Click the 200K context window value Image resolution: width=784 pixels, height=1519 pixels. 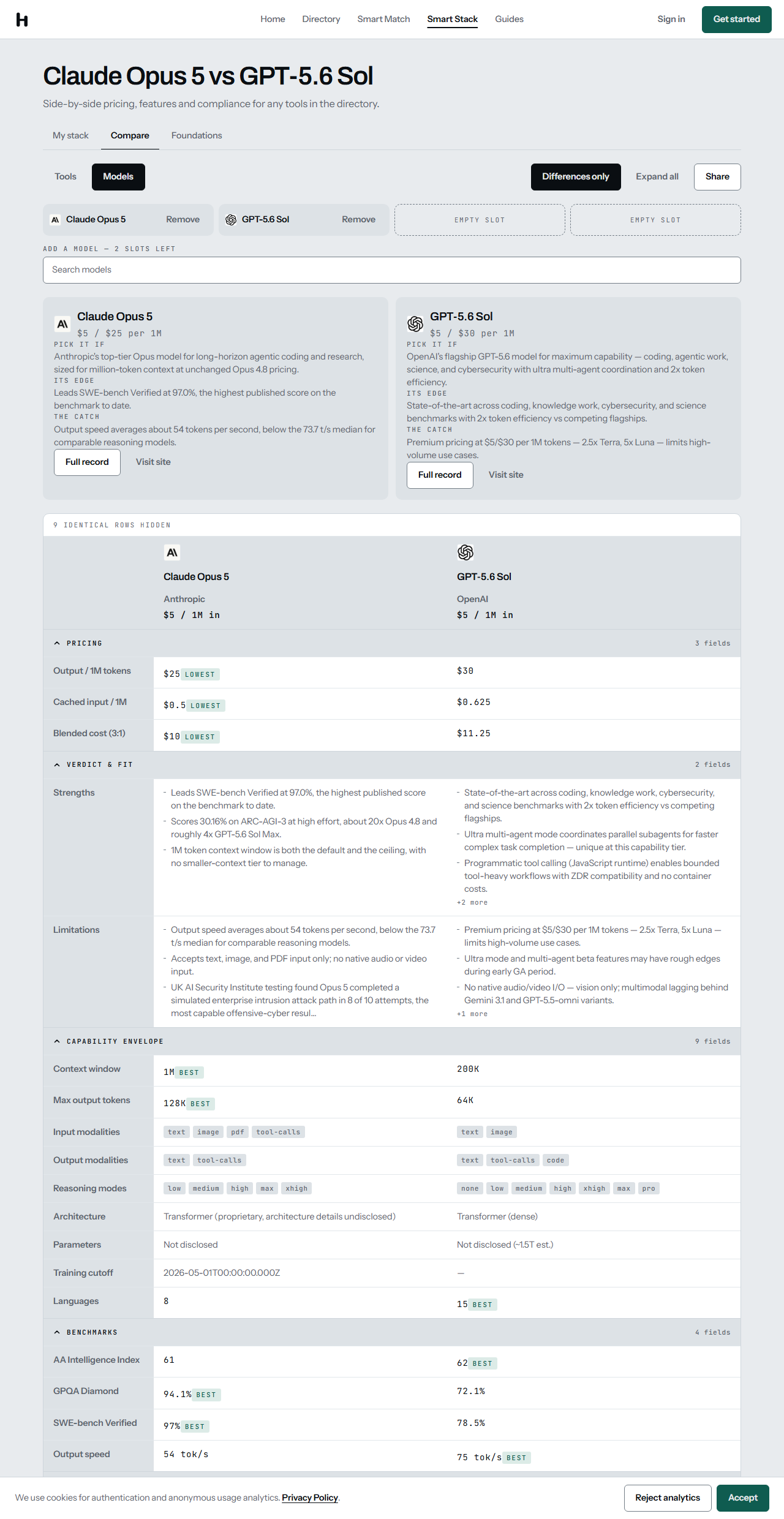pyautogui.click(x=468, y=1069)
